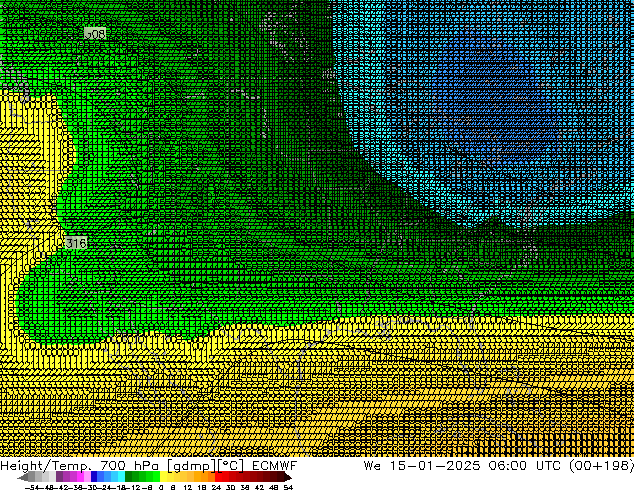Click the 0 legend value
Screen dimensions: 634x490
click(161, 488)
